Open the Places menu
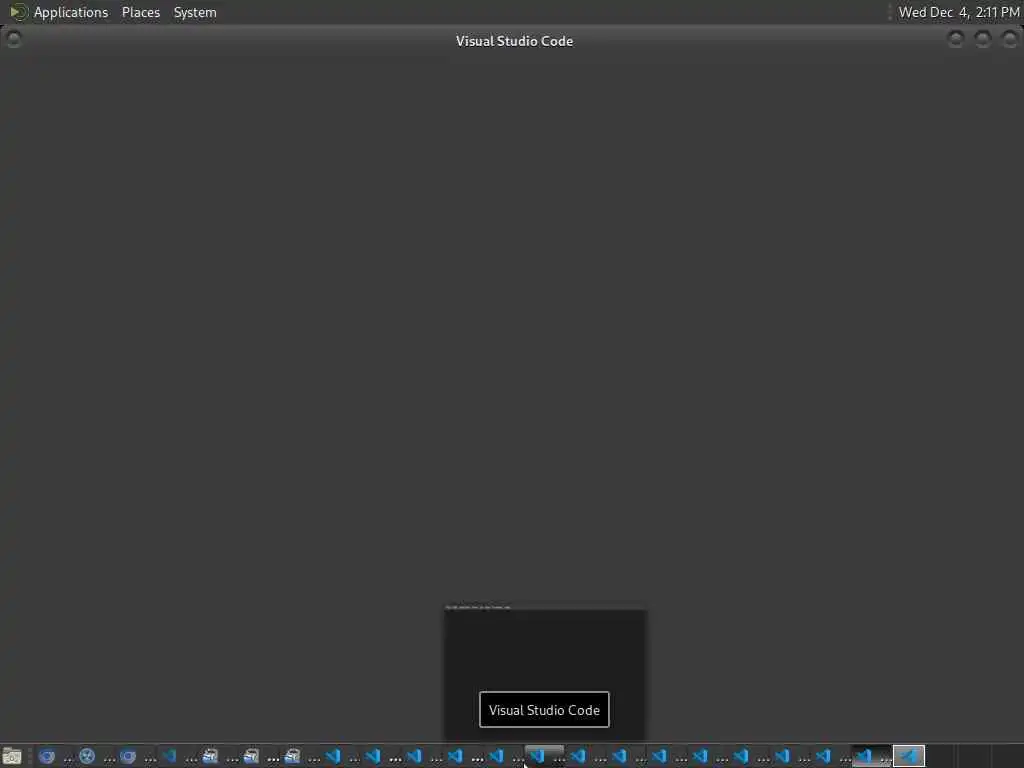Screen dimensions: 1024x768 (x=140, y=12)
